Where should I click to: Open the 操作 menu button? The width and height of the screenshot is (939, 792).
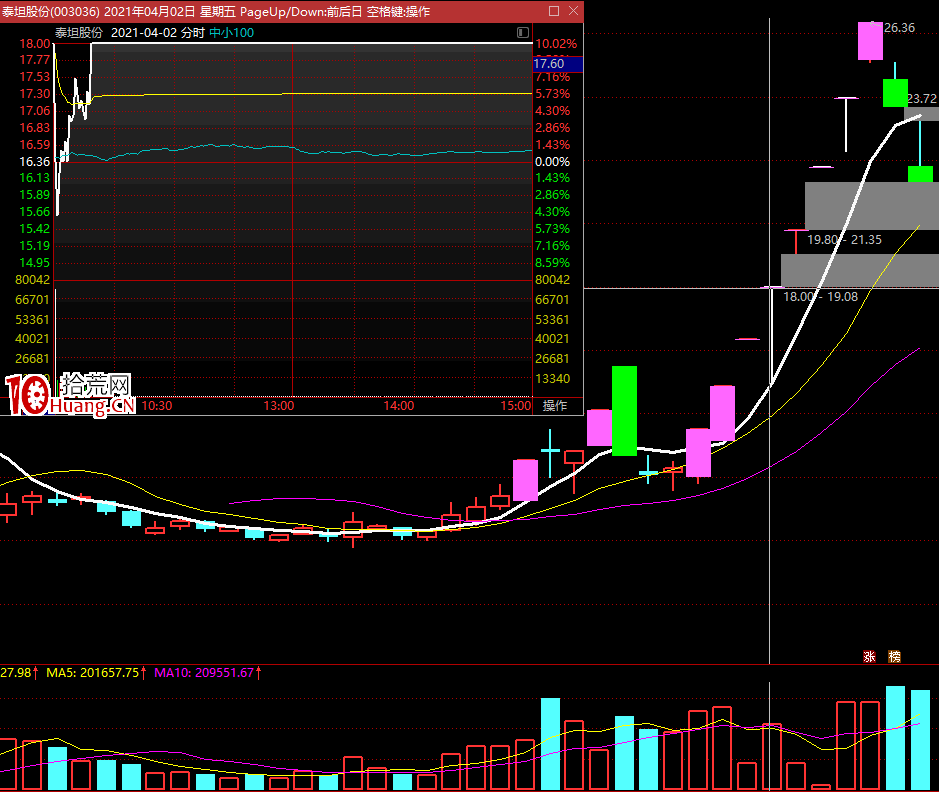[555, 406]
